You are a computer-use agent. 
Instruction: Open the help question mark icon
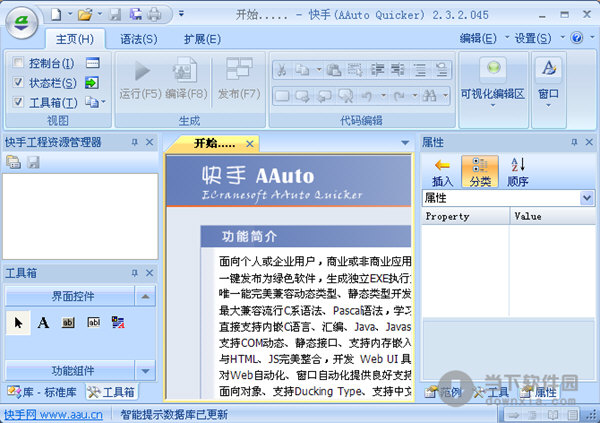[577, 38]
